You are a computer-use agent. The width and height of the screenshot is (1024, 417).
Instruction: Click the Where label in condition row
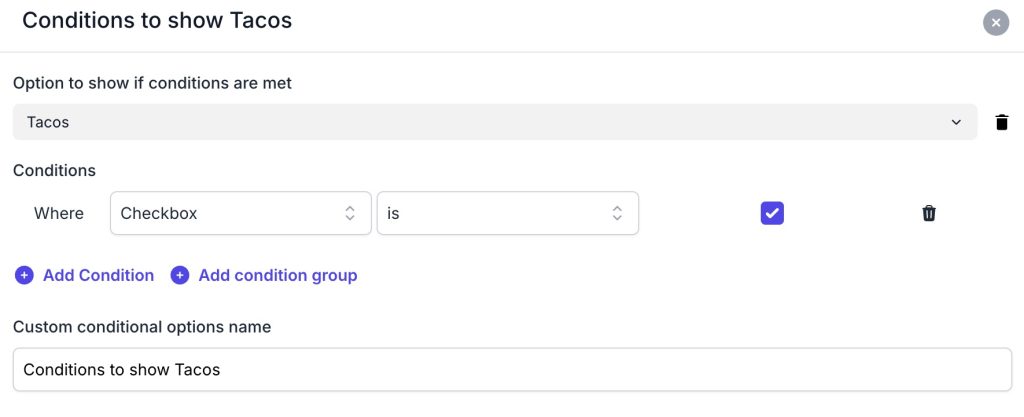tap(59, 213)
